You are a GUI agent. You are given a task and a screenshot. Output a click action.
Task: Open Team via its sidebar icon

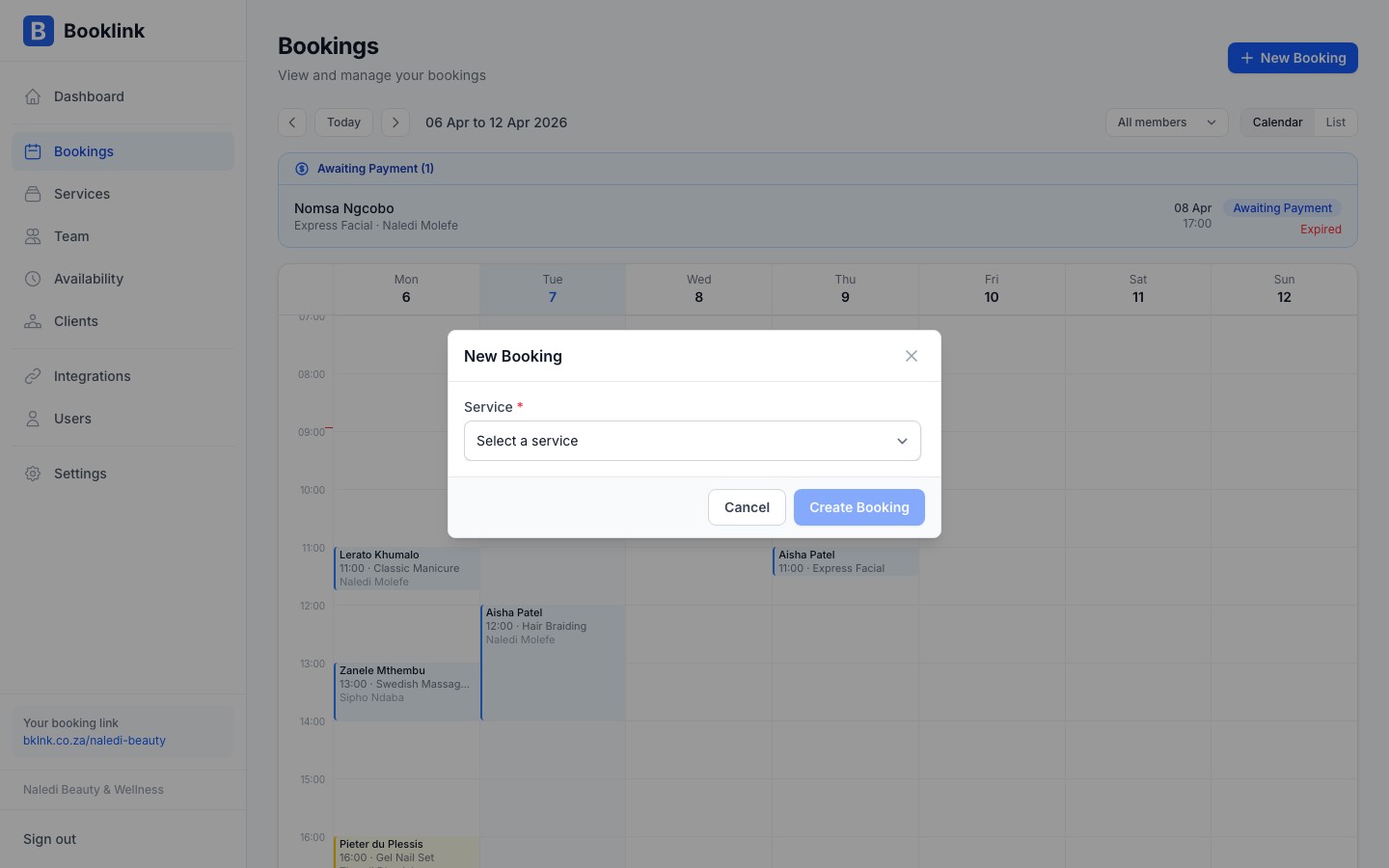pos(33,236)
